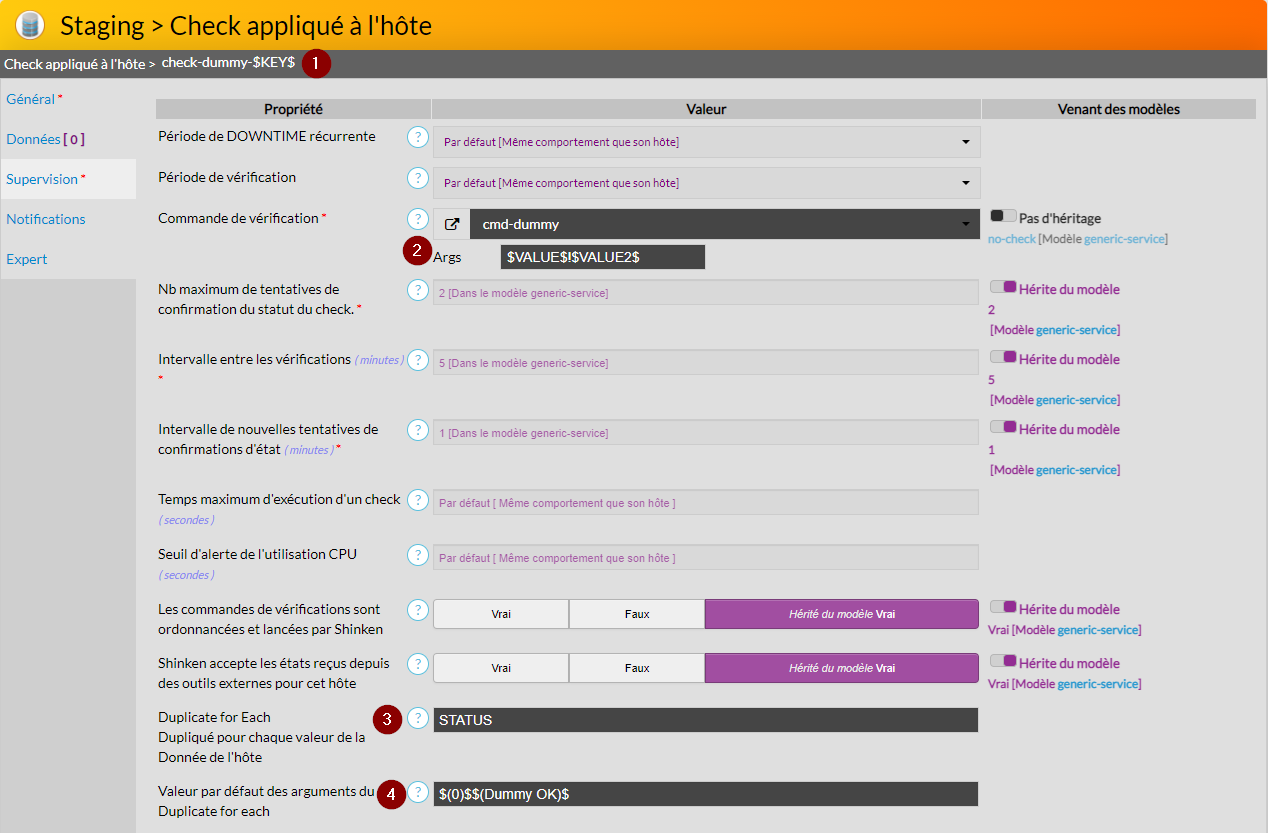This screenshot has height=833, width=1268.
Task: Click help icon for Seuil d'alerte CPU
Action: (x=418, y=555)
